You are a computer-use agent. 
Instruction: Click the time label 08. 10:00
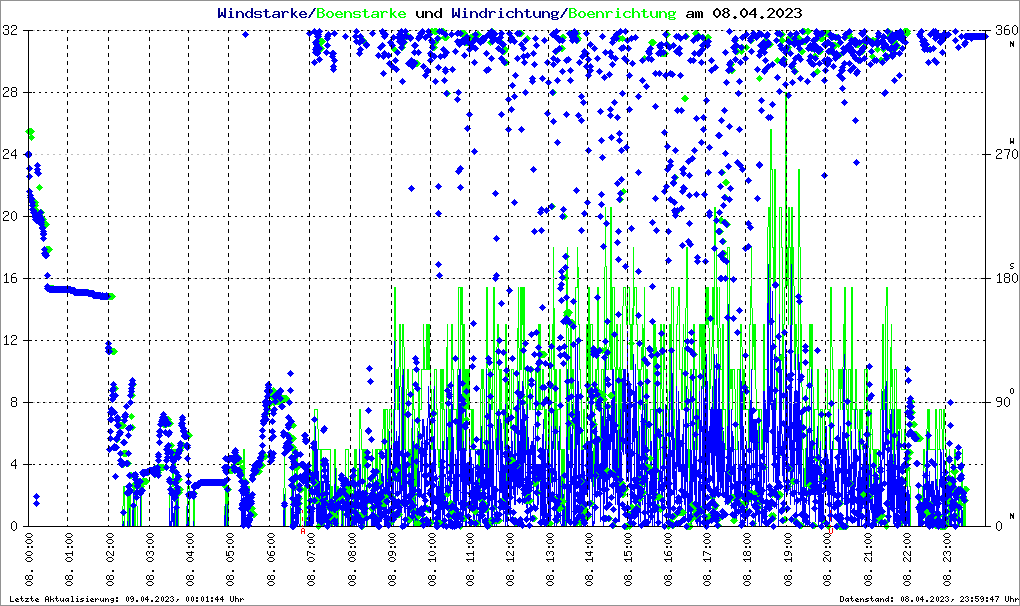pyautogui.click(x=432, y=560)
